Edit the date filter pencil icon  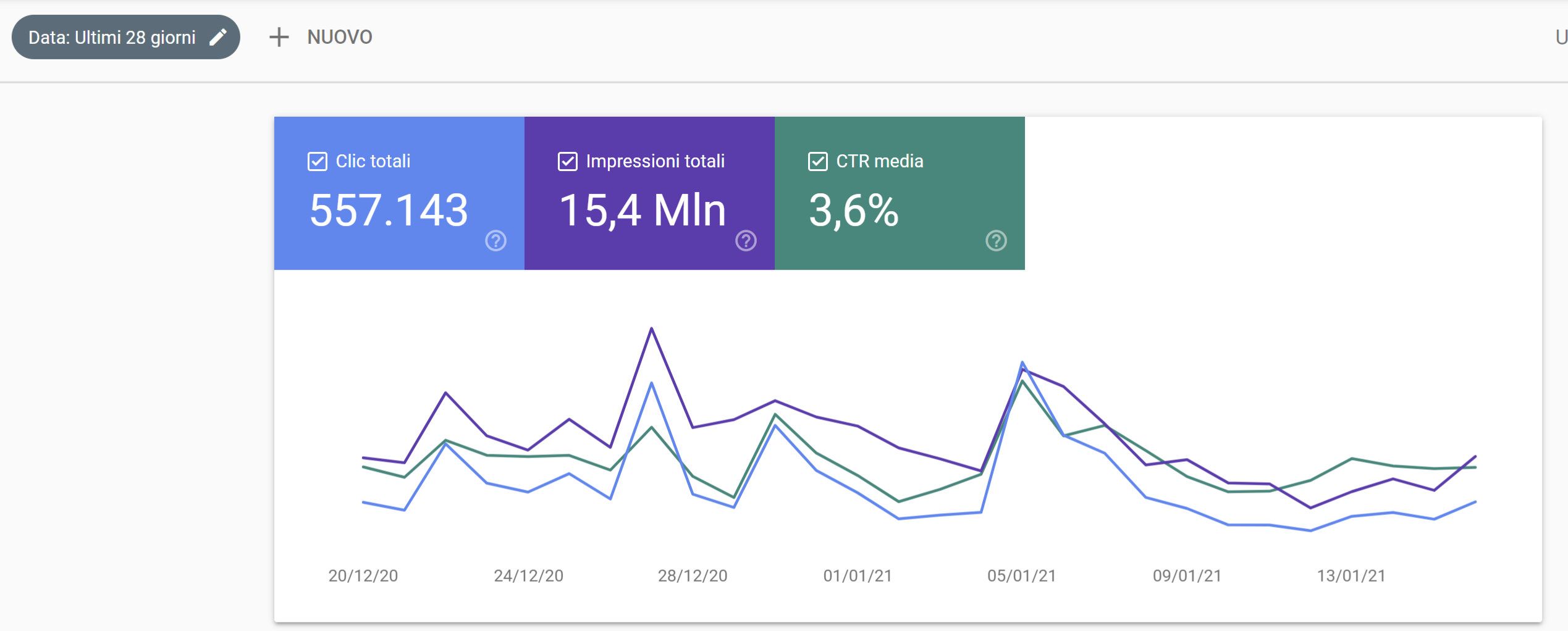pos(217,38)
